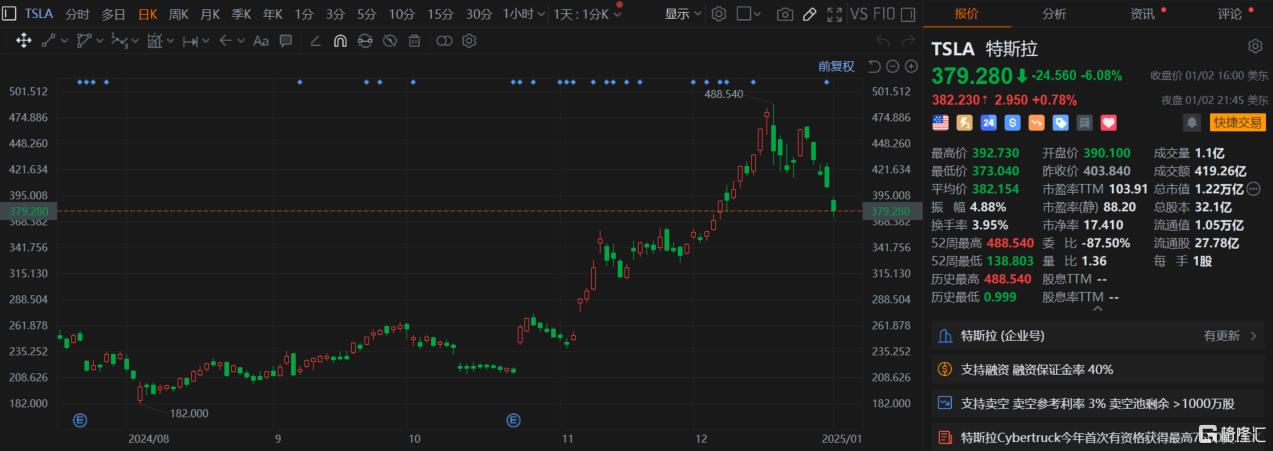Open drawing toolbar settings gear
Image resolution: width=1273 pixels, height=451 pixels.
coord(469,41)
